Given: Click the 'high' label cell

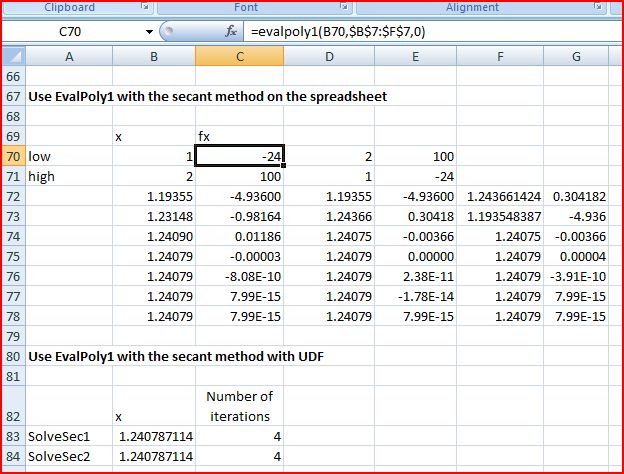Looking at the screenshot, I should tap(69, 176).
